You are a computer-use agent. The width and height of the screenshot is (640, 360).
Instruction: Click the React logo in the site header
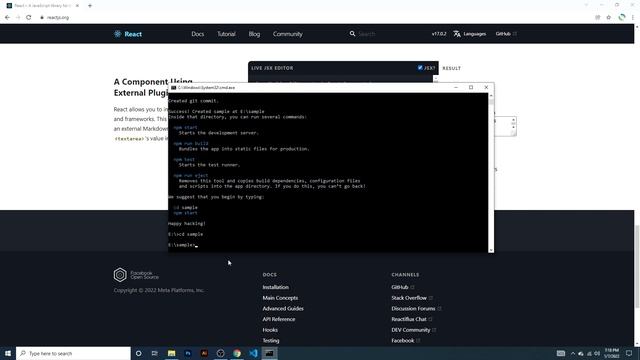pyautogui.click(x=128, y=34)
